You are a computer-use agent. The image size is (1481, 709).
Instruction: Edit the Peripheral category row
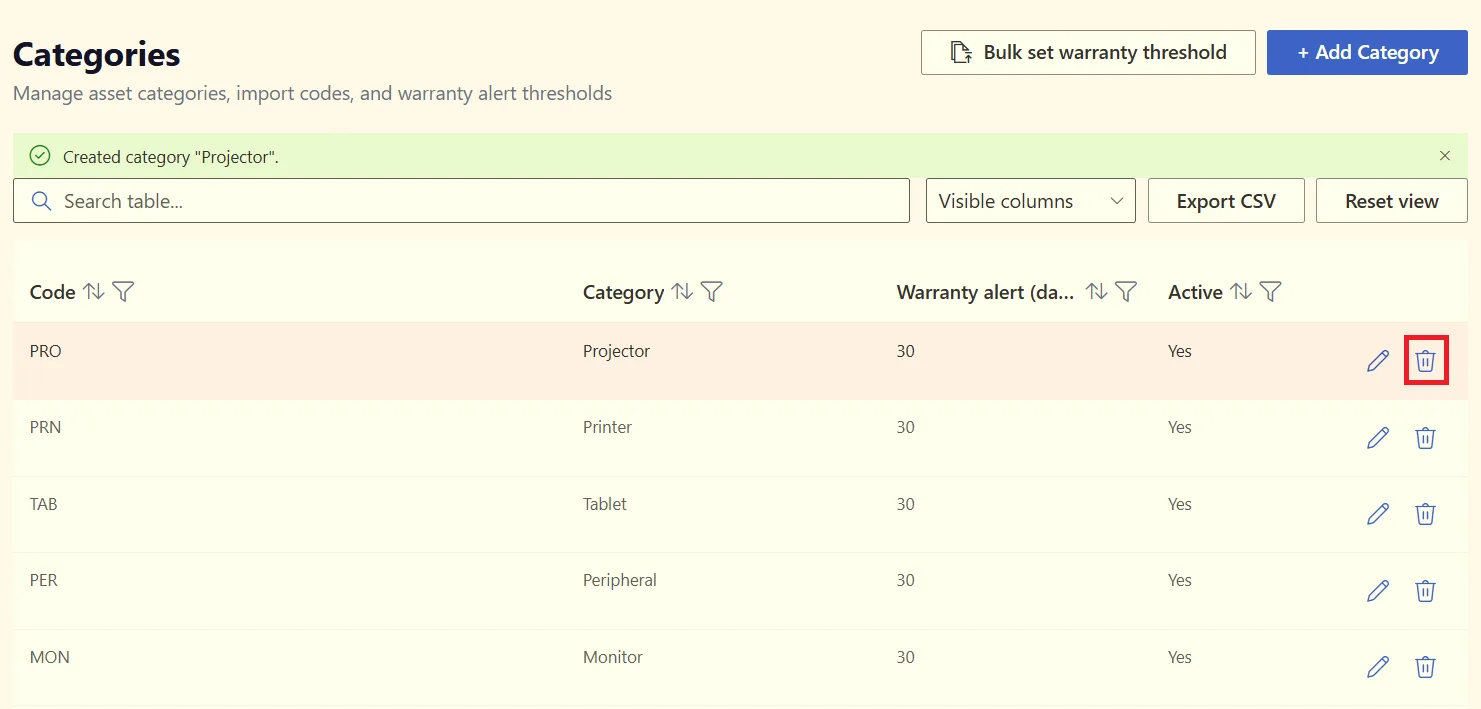(x=1378, y=590)
